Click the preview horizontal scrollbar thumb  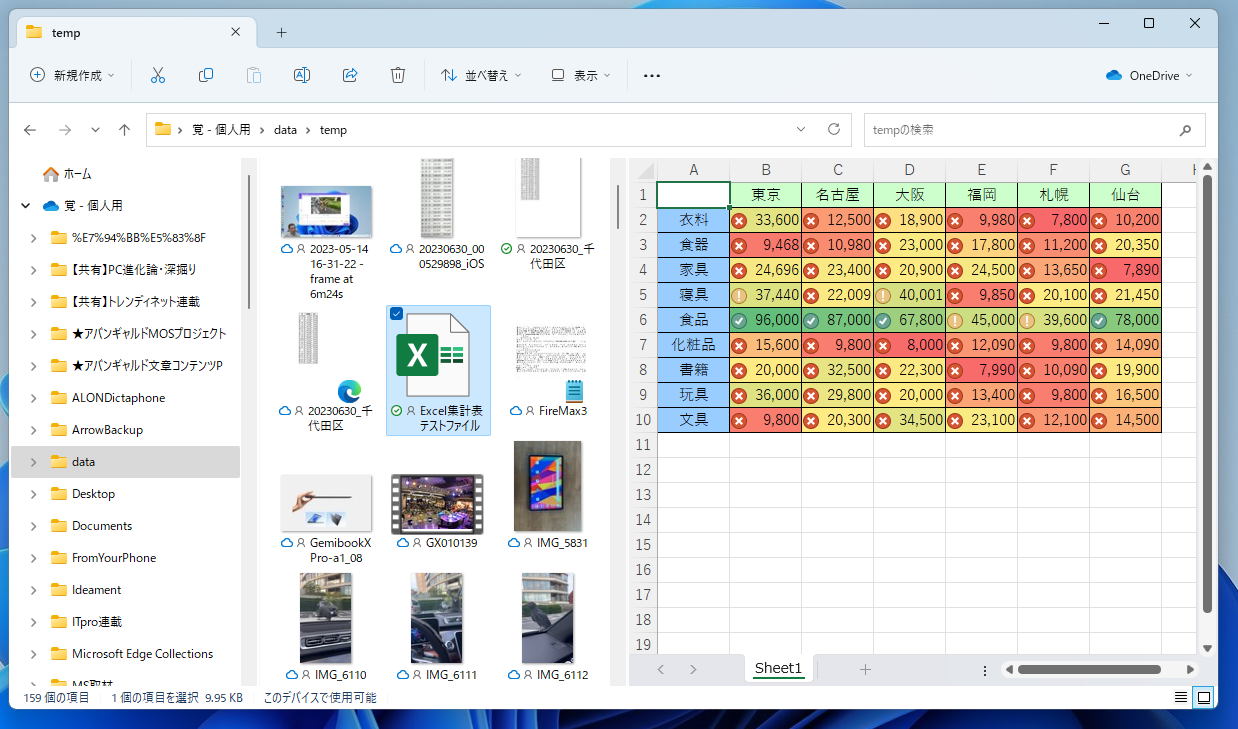1089,670
